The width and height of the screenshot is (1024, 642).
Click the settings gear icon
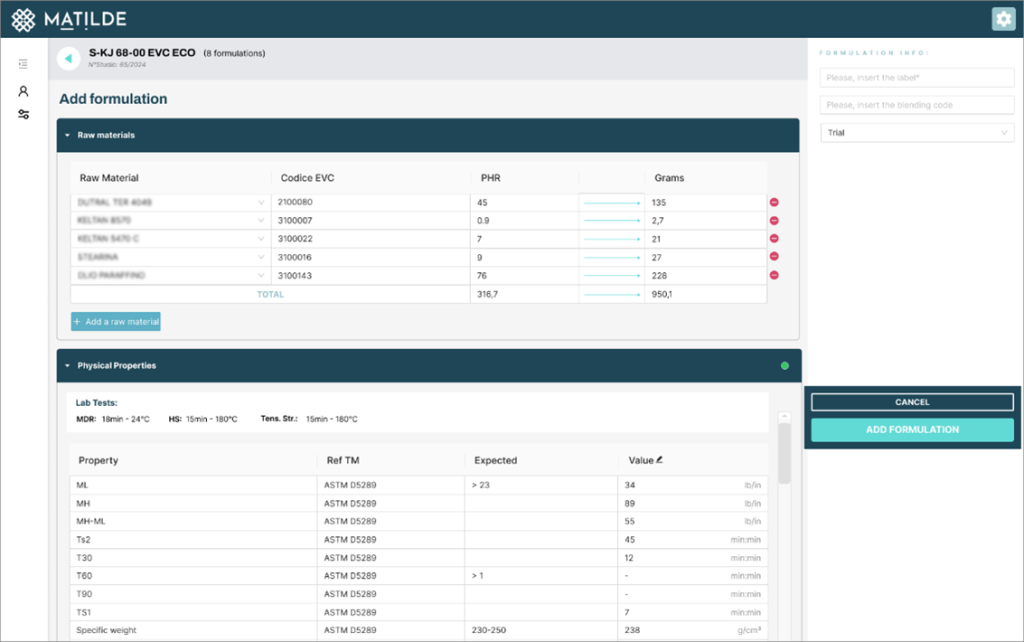(x=1002, y=19)
